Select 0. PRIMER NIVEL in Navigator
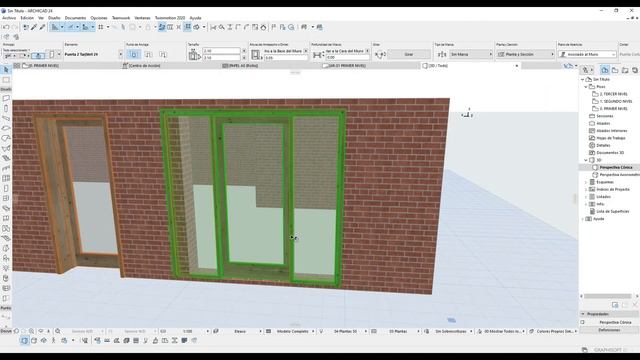 point(613,109)
